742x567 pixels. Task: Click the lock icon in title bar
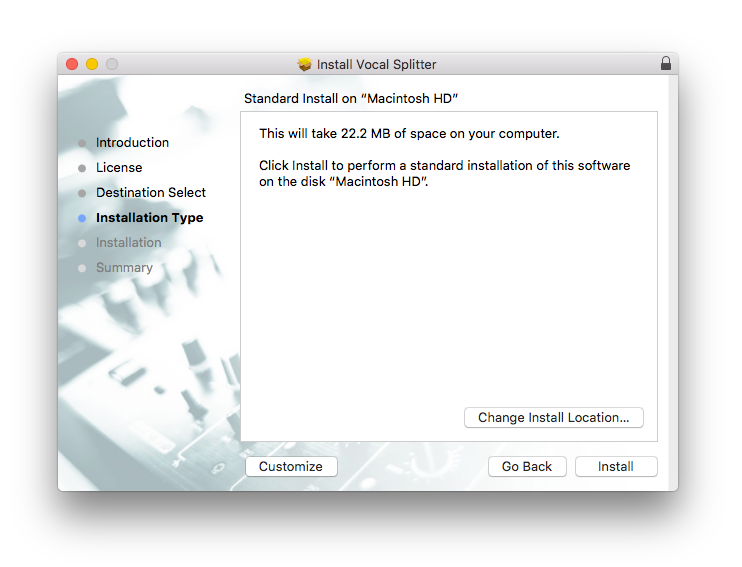pyautogui.click(x=665, y=63)
